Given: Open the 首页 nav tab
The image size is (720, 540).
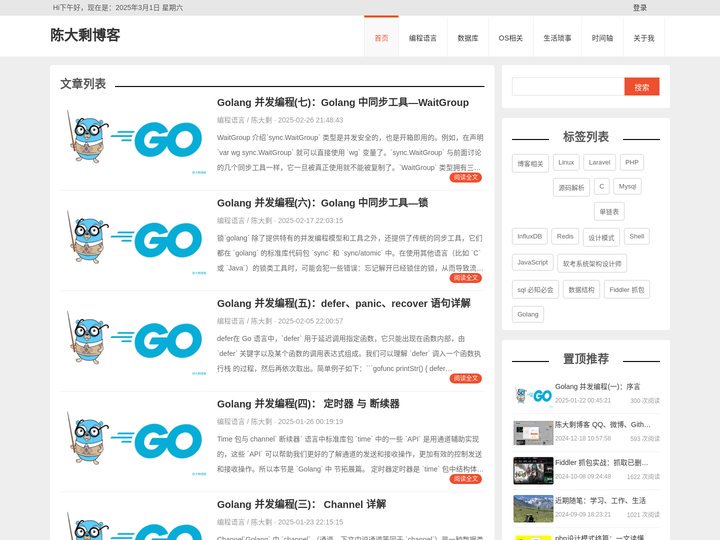Looking at the screenshot, I should (x=381, y=38).
